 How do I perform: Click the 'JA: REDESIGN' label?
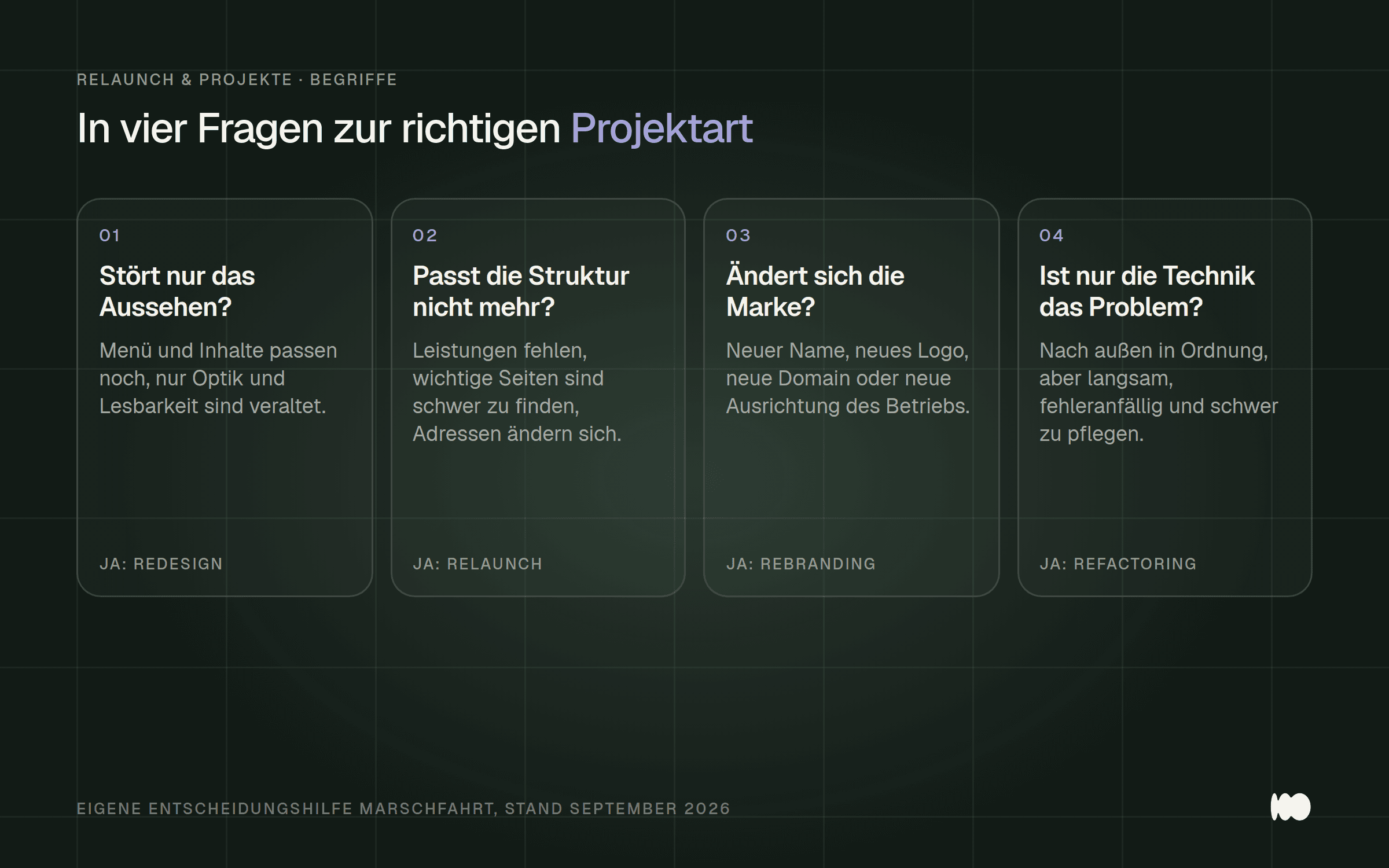click(x=161, y=564)
